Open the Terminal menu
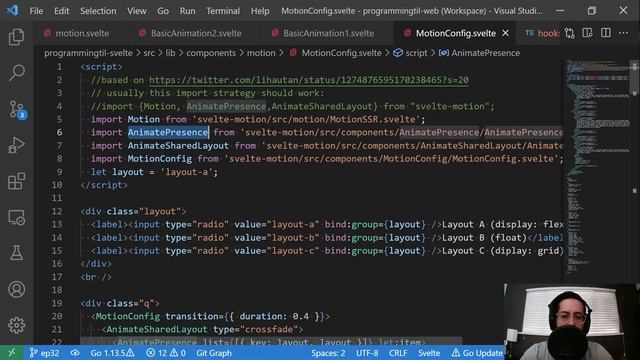 223,11
